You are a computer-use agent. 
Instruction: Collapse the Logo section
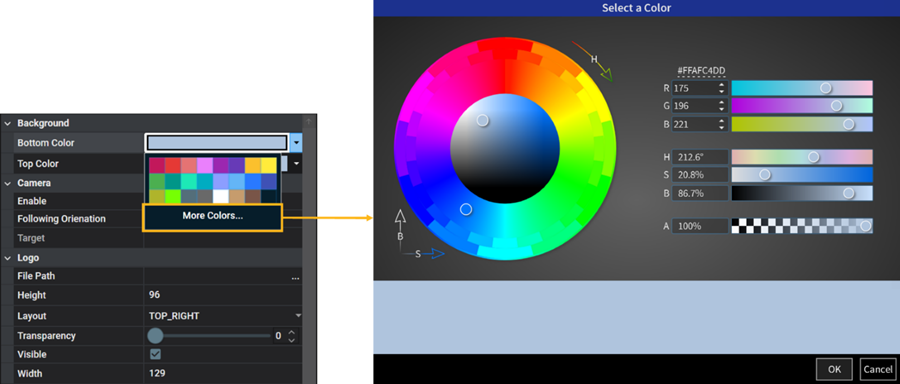(8, 258)
